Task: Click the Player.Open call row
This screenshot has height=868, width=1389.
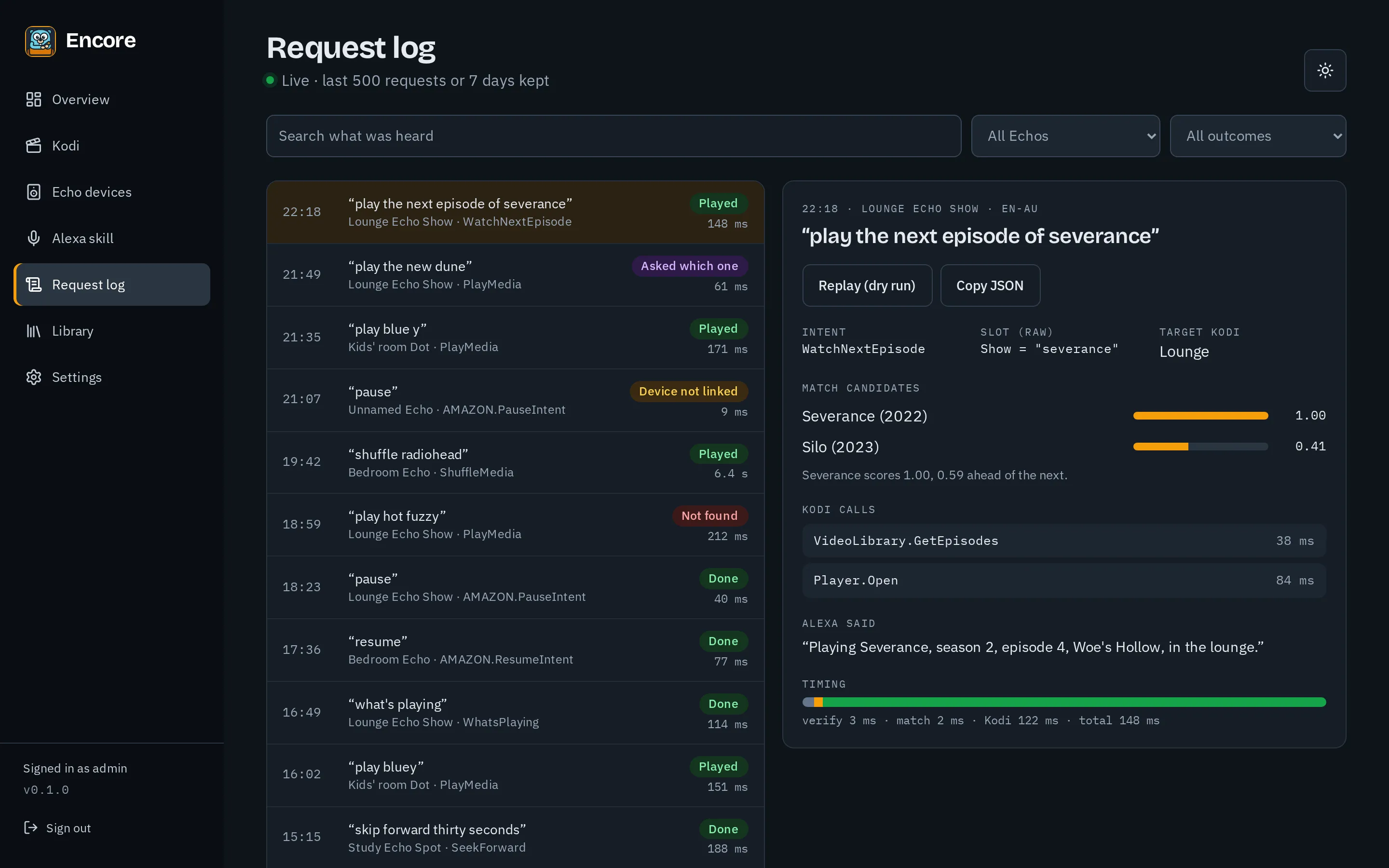Action: point(1063,581)
